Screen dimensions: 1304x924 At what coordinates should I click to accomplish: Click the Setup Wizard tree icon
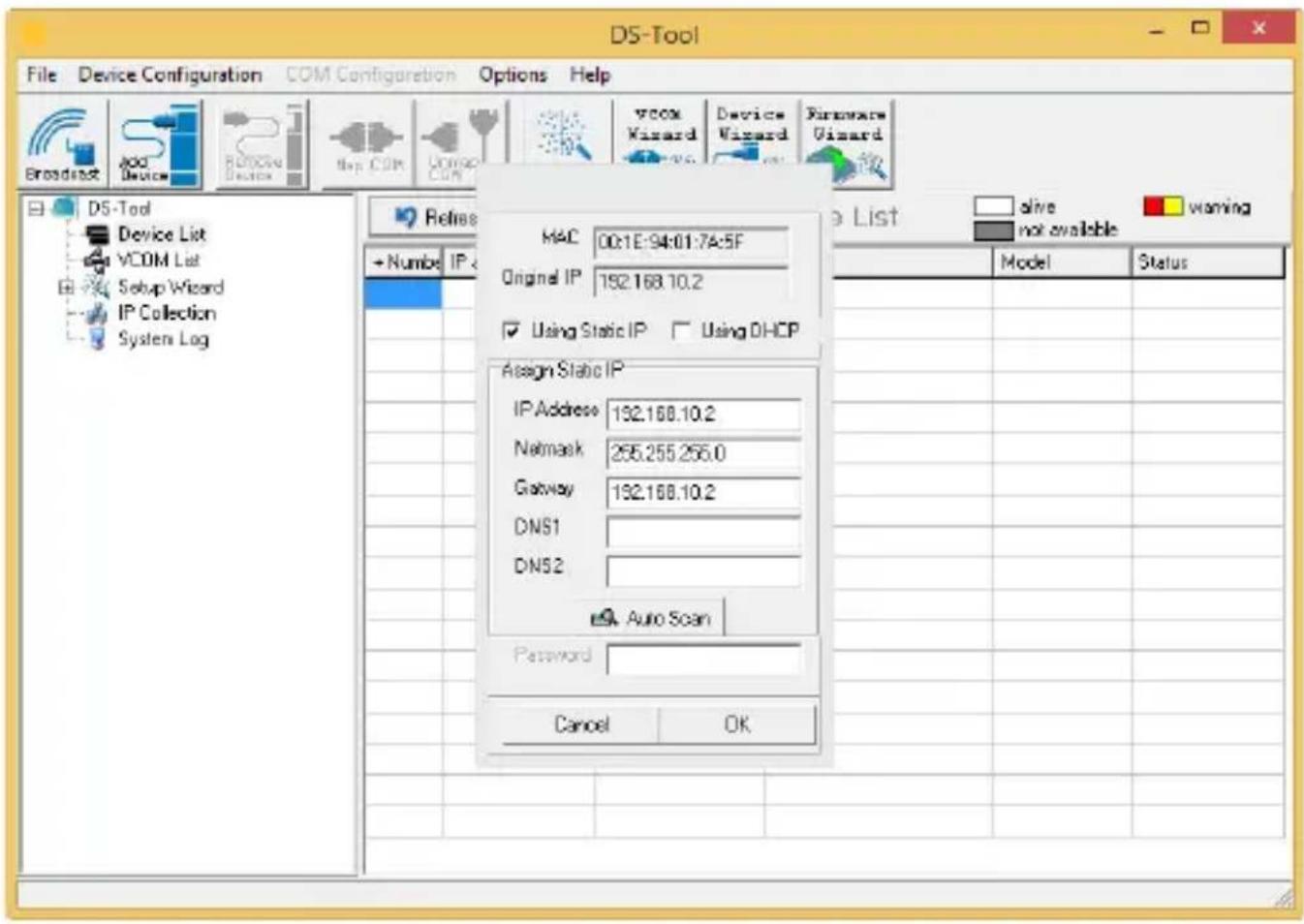tap(97, 287)
